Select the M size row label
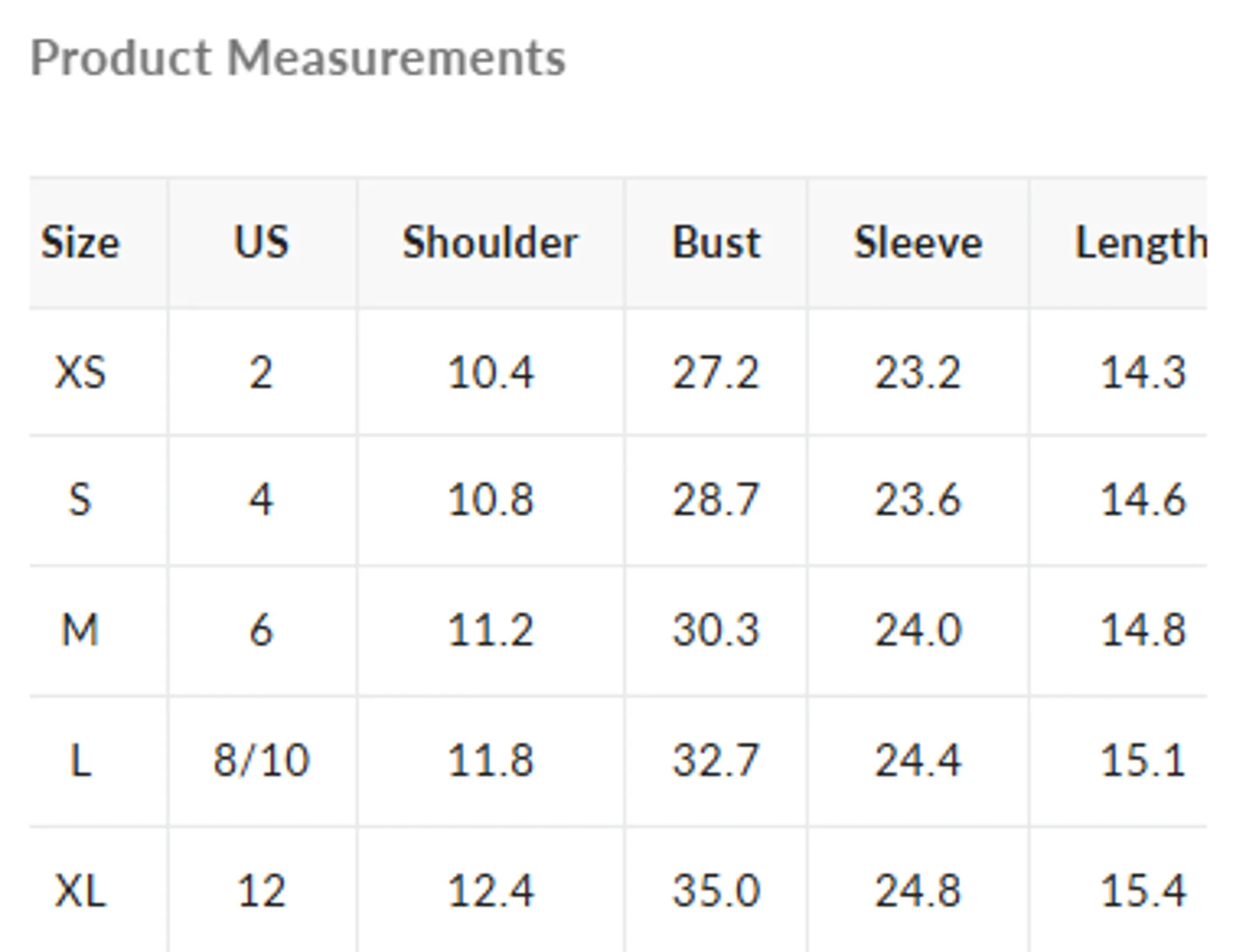1246x952 pixels. tap(80, 630)
